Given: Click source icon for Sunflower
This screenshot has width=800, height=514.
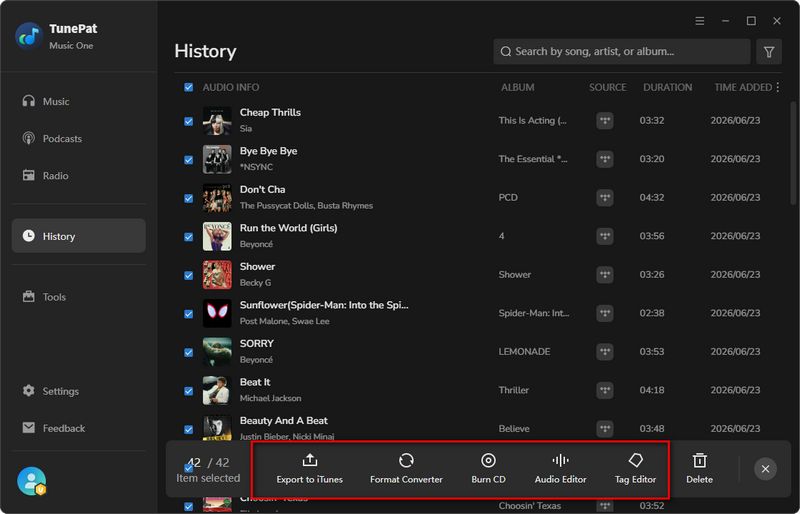Looking at the screenshot, I should coord(605,313).
